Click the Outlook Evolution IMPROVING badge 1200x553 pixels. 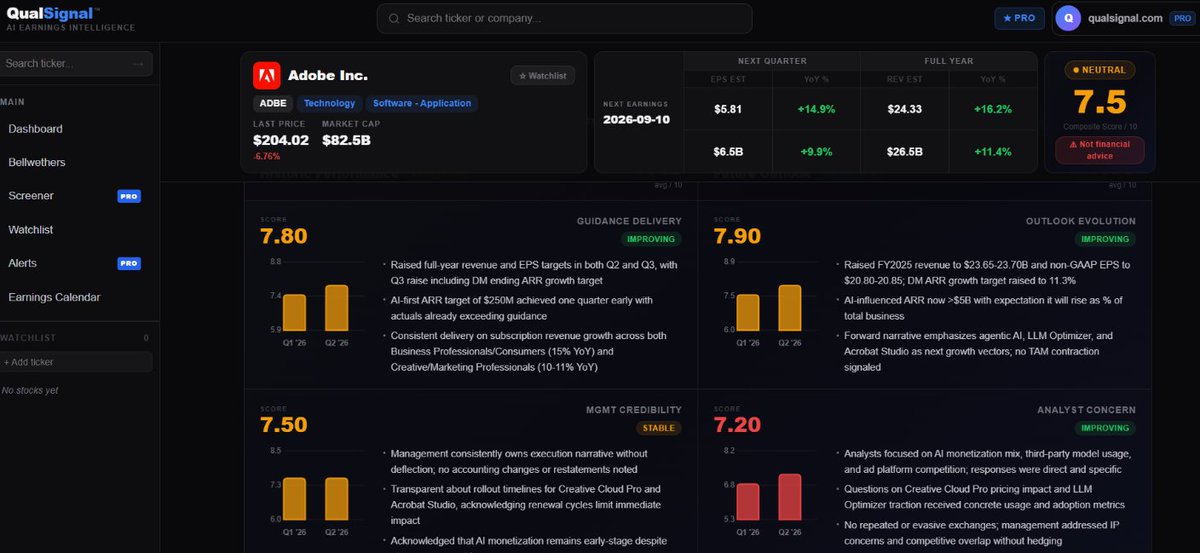click(1105, 239)
